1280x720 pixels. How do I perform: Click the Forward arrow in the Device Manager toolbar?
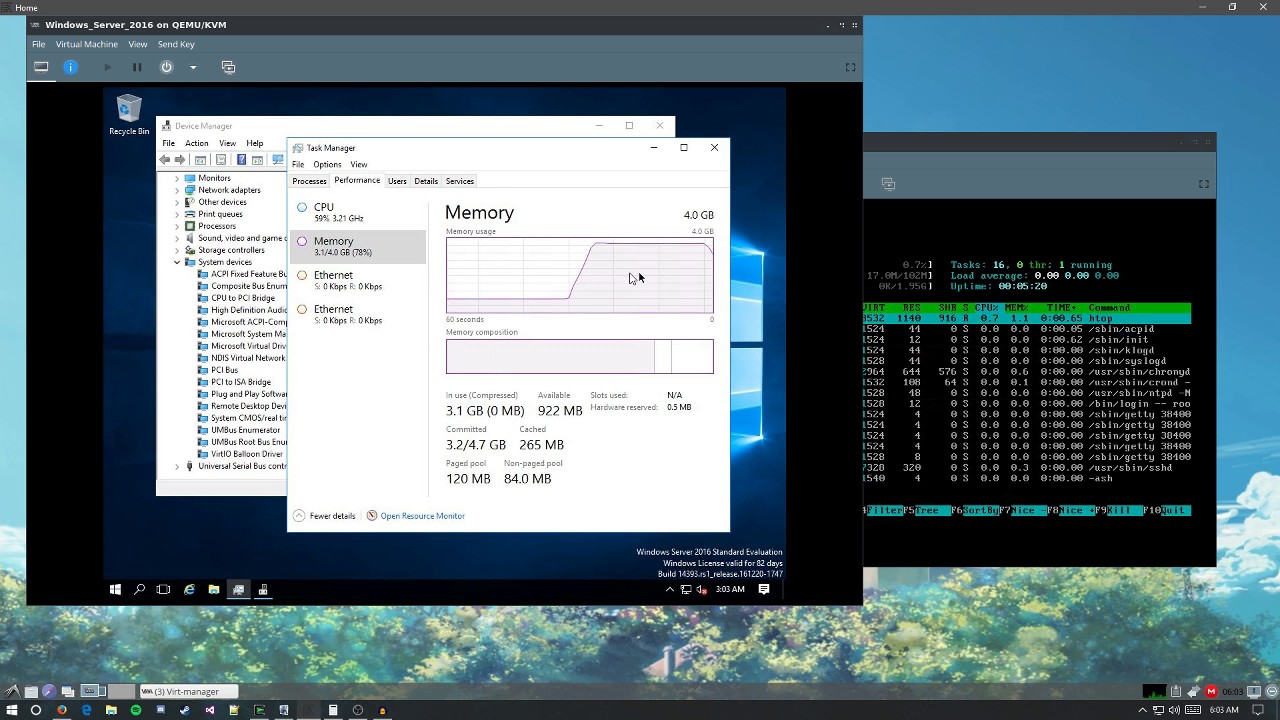180,160
